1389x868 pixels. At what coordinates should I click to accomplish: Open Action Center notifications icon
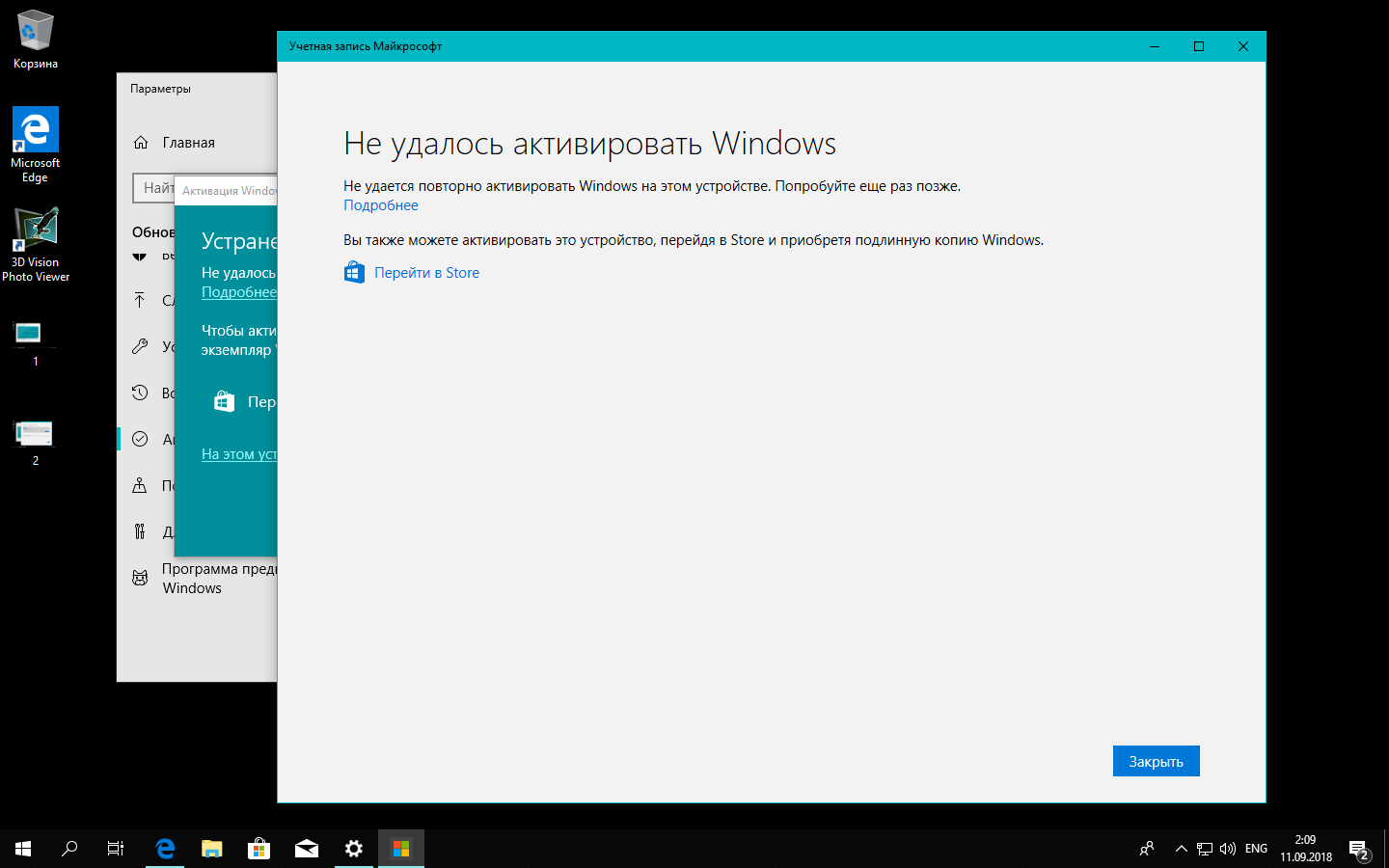1359,849
